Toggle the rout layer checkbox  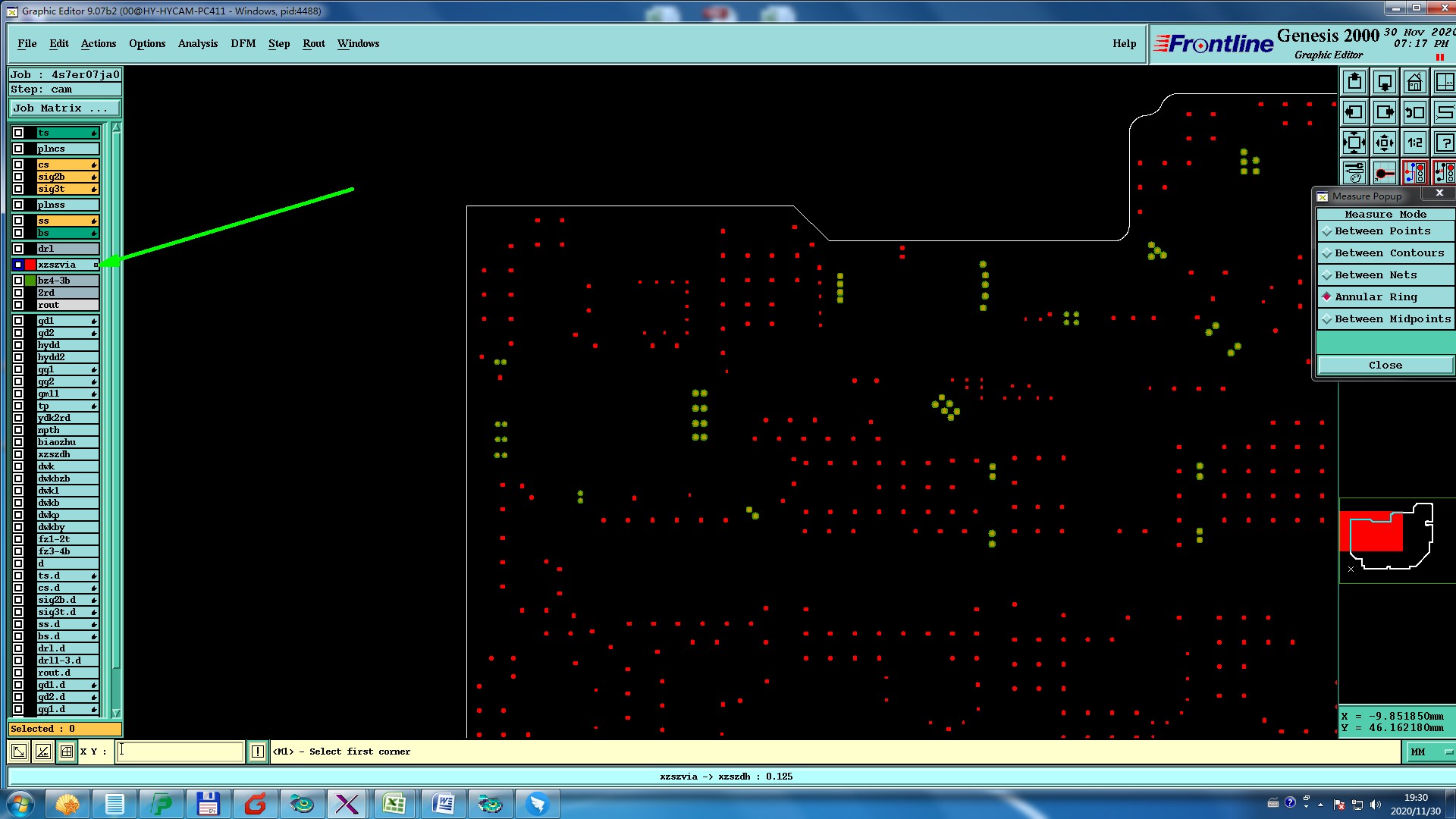[x=18, y=305]
